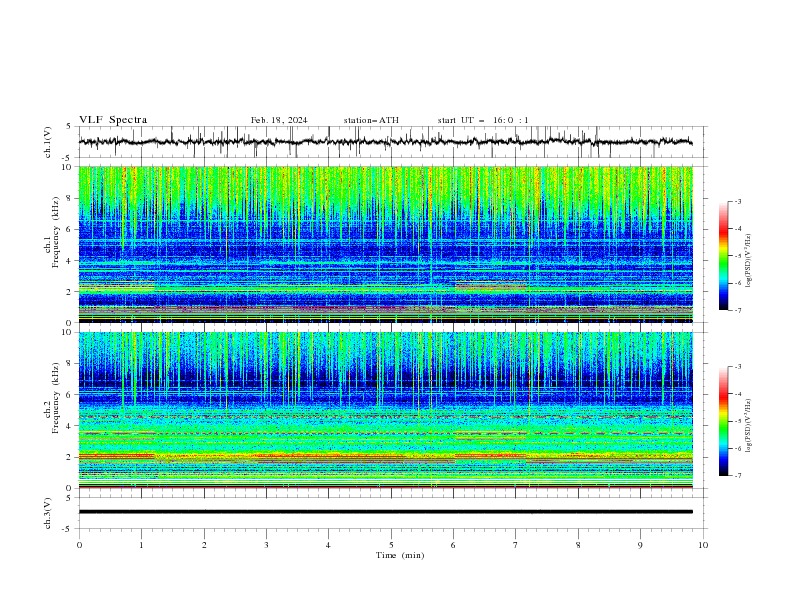Screen dimensions: 792x612
Task: Click the '-7' label on lower colorbar
Action: pos(738,475)
